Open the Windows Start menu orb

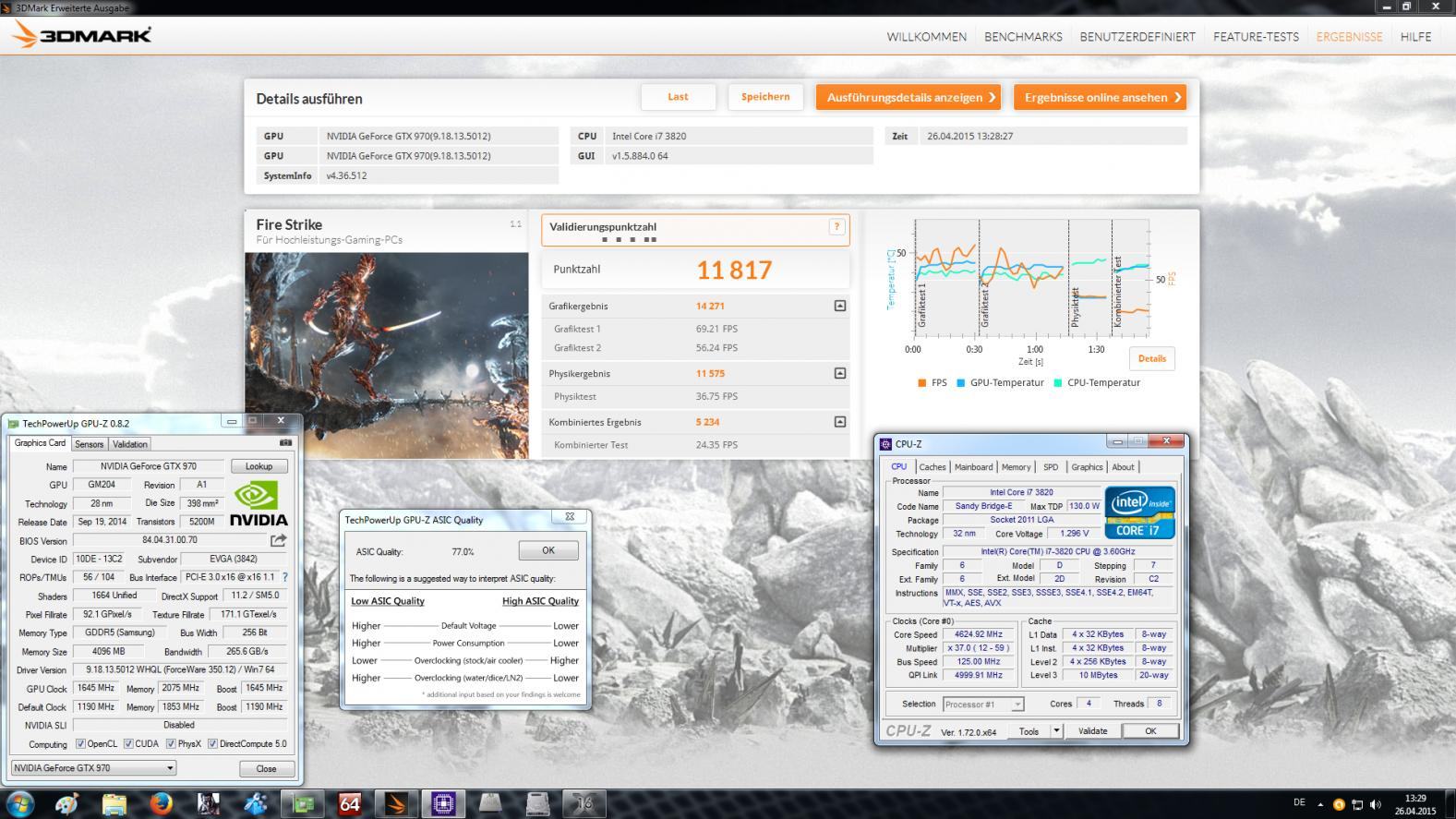pyautogui.click(x=19, y=804)
